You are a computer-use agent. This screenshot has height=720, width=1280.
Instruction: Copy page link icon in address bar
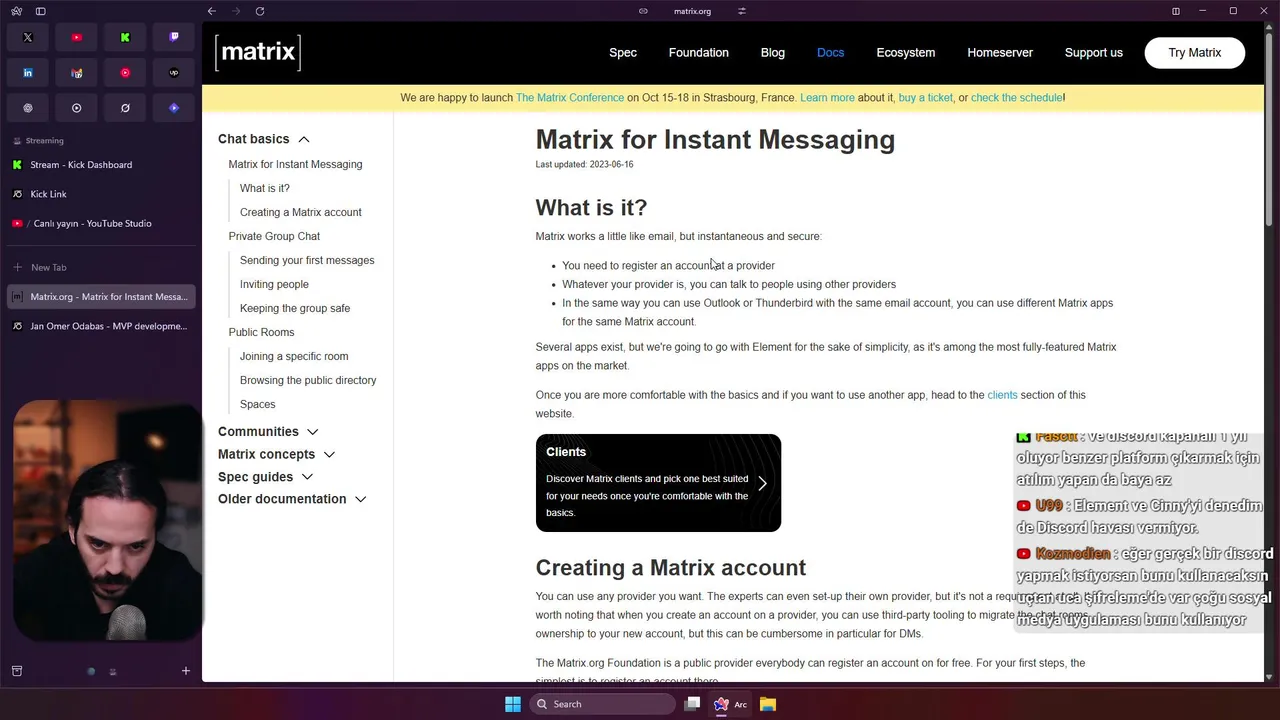(644, 11)
